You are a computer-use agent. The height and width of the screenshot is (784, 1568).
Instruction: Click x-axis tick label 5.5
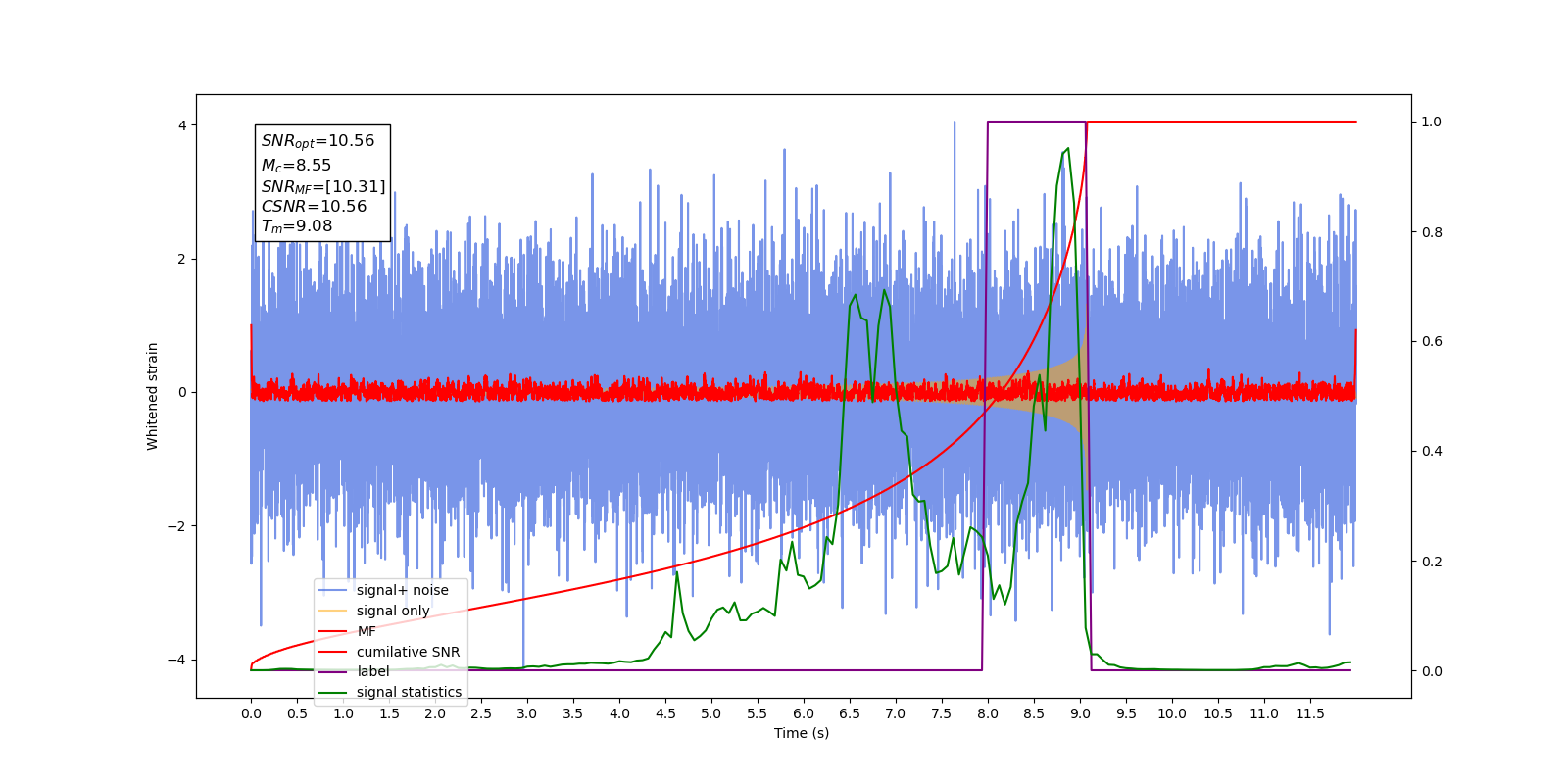point(758,713)
